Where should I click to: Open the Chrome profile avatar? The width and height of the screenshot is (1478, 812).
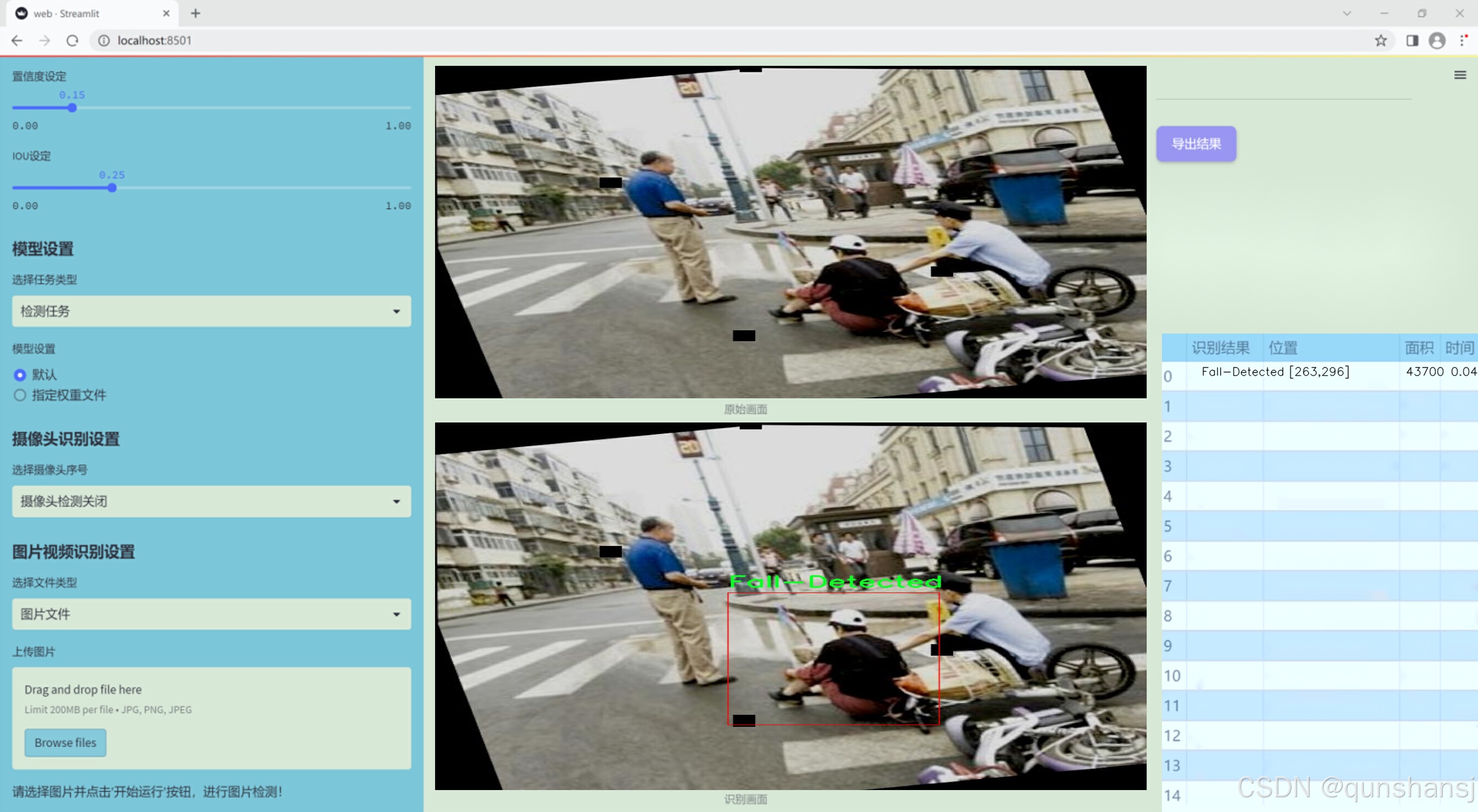click(x=1437, y=41)
